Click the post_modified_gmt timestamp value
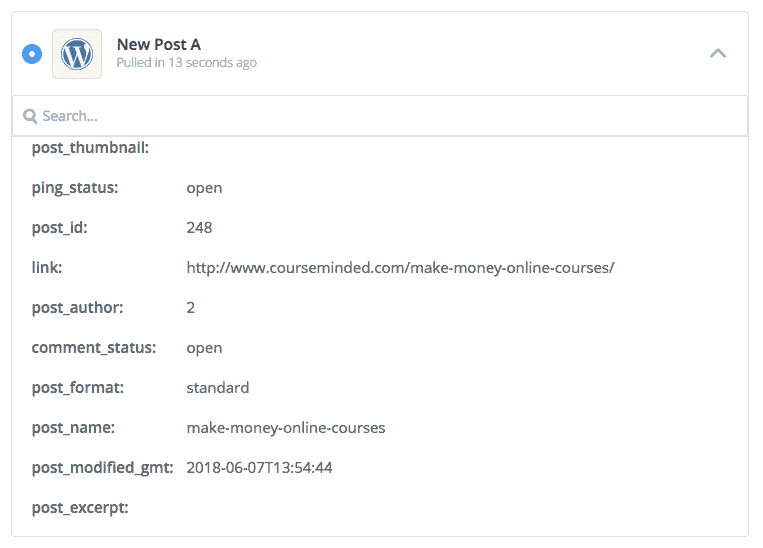 259,468
